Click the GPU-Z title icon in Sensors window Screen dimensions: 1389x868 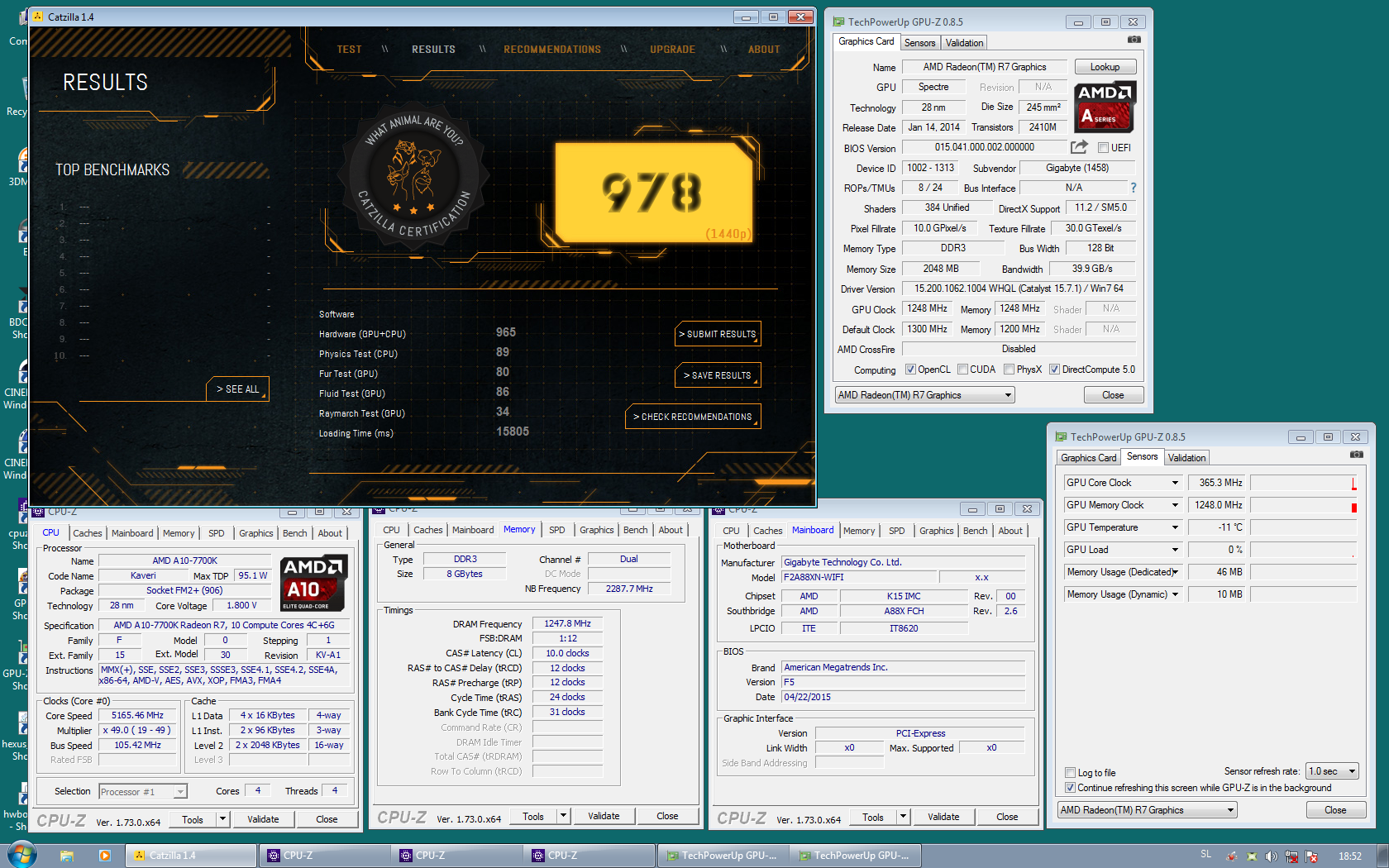click(x=1061, y=436)
